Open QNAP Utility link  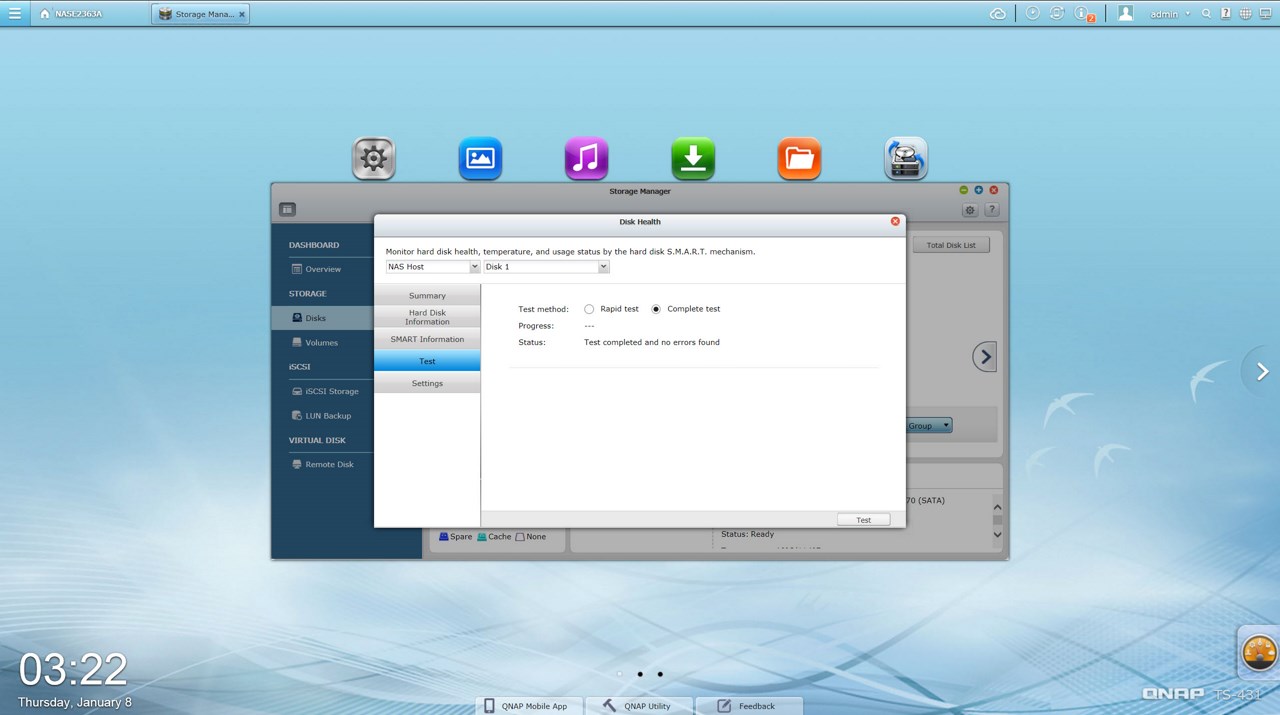(638, 705)
